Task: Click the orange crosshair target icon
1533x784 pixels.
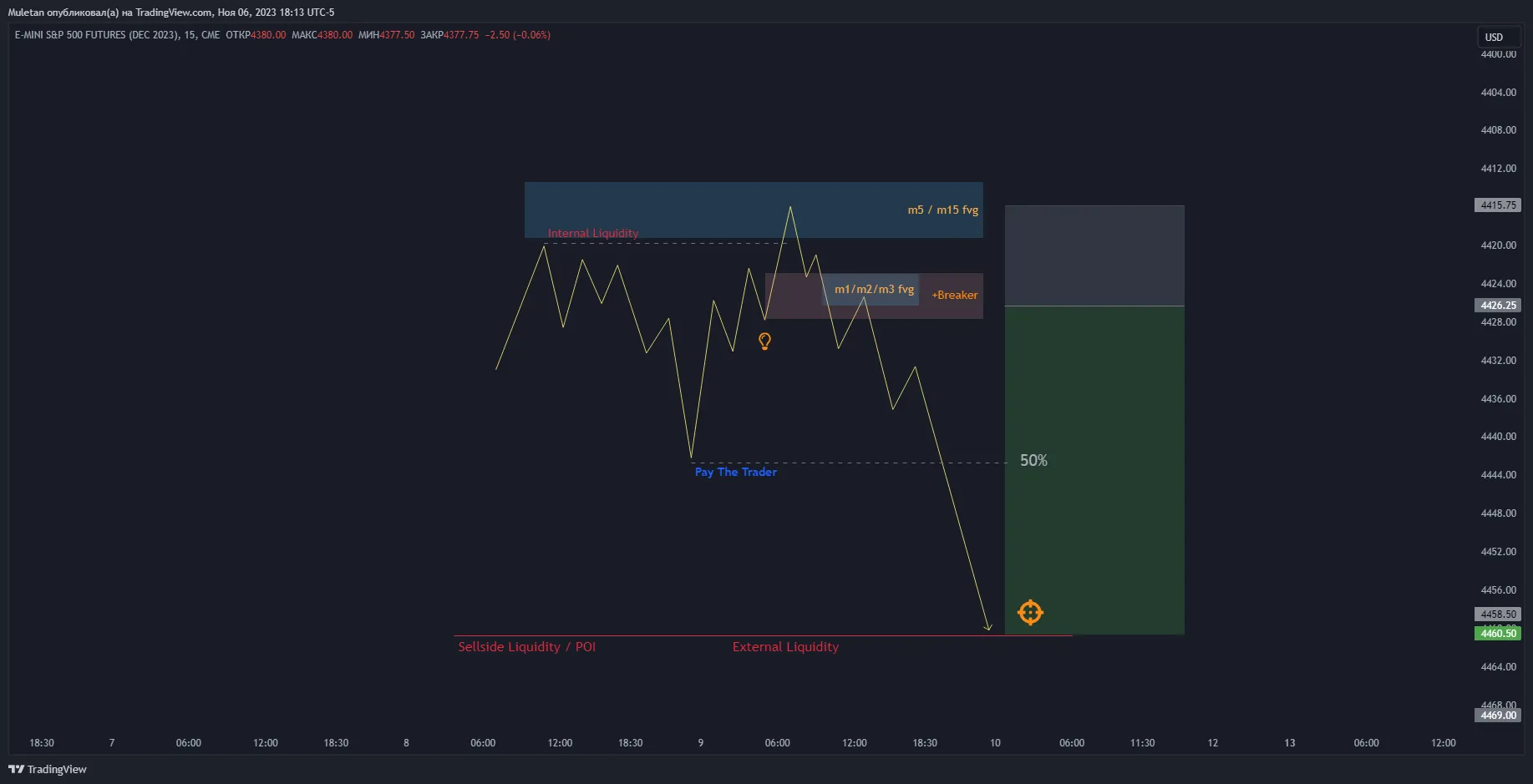Action: [x=1030, y=612]
